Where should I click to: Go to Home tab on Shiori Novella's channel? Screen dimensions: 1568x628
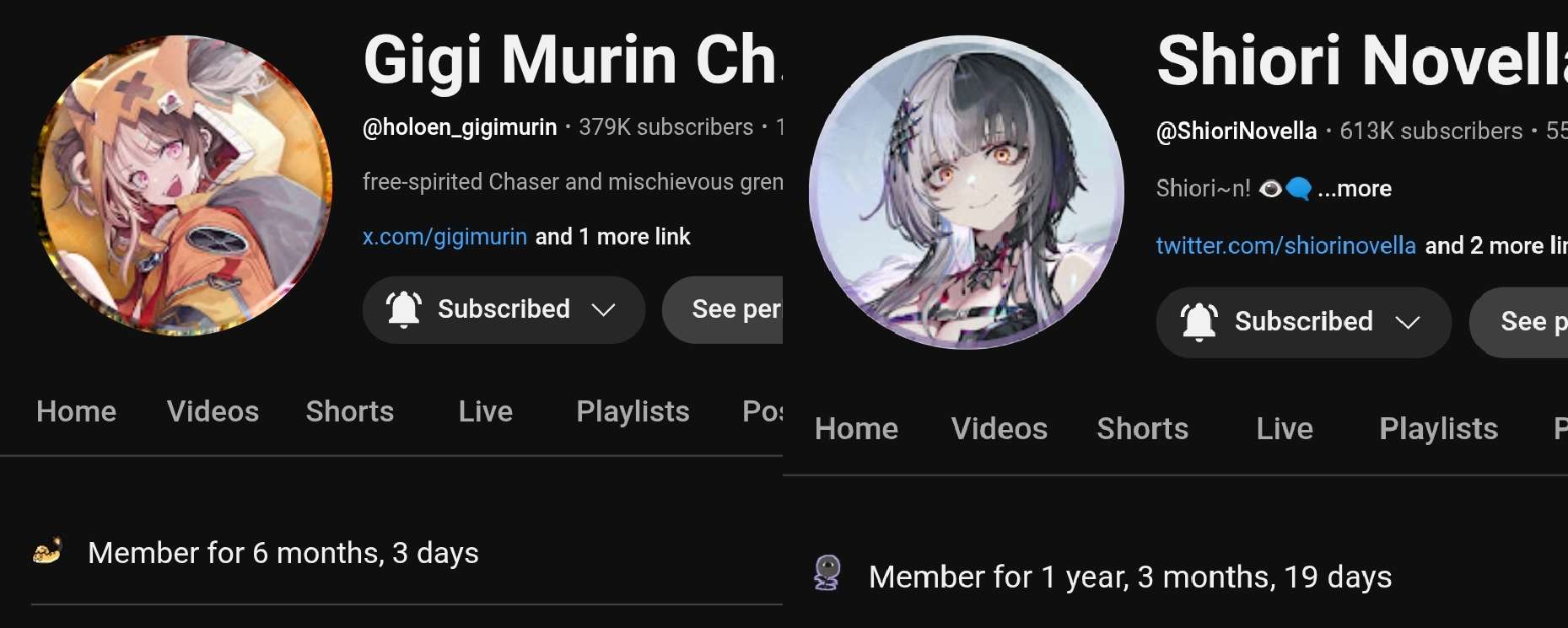coord(856,429)
